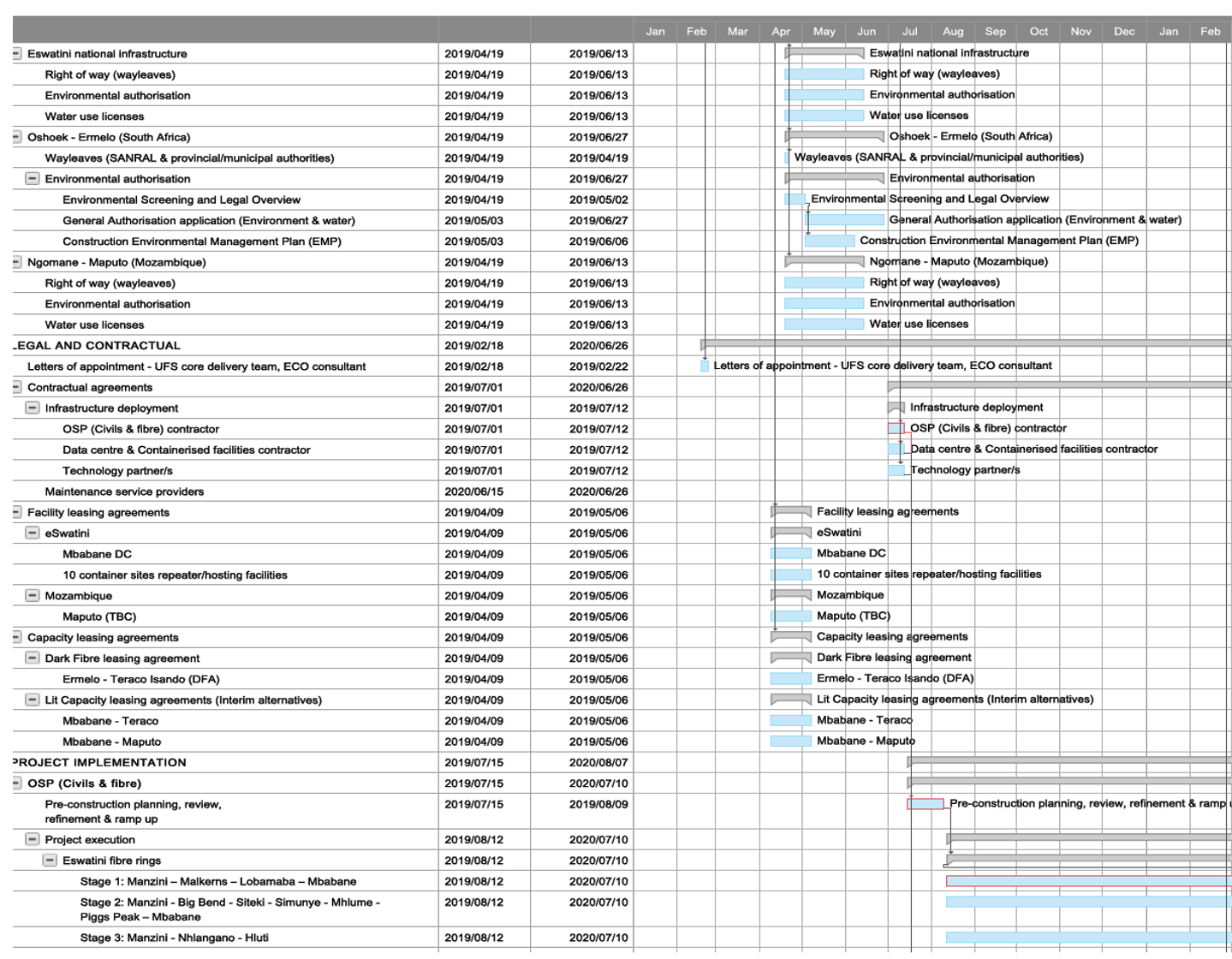Click the red Stage 1 Manzini Gantt bar
1232x959 pixels.
tap(1087, 881)
